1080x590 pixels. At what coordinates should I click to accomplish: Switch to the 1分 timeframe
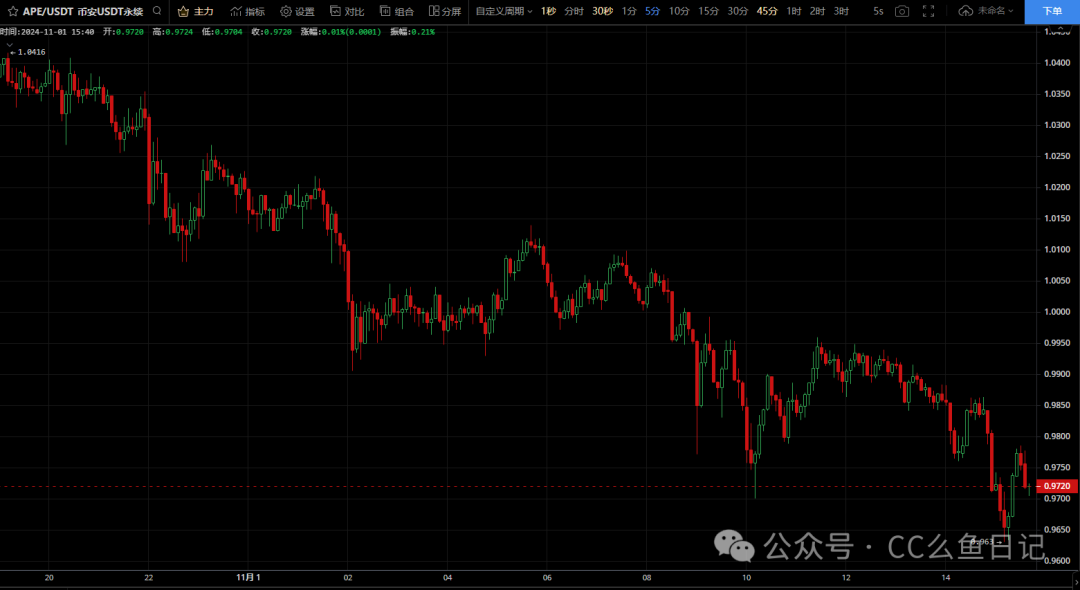pyautogui.click(x=629, y=11)
